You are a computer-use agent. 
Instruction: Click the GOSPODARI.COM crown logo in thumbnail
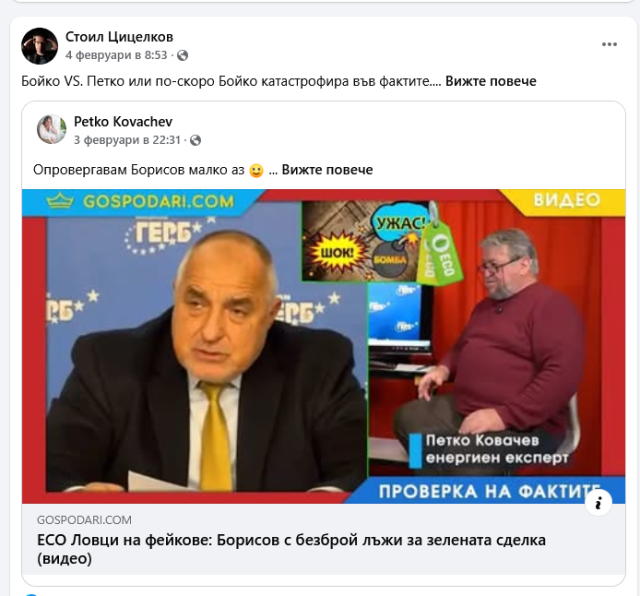point(60,201)
